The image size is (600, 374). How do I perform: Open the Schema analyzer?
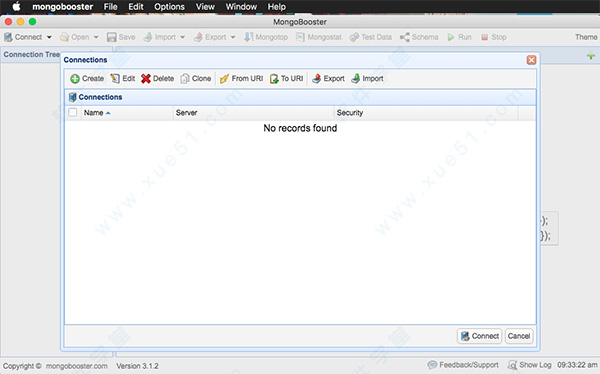point(419,37)
